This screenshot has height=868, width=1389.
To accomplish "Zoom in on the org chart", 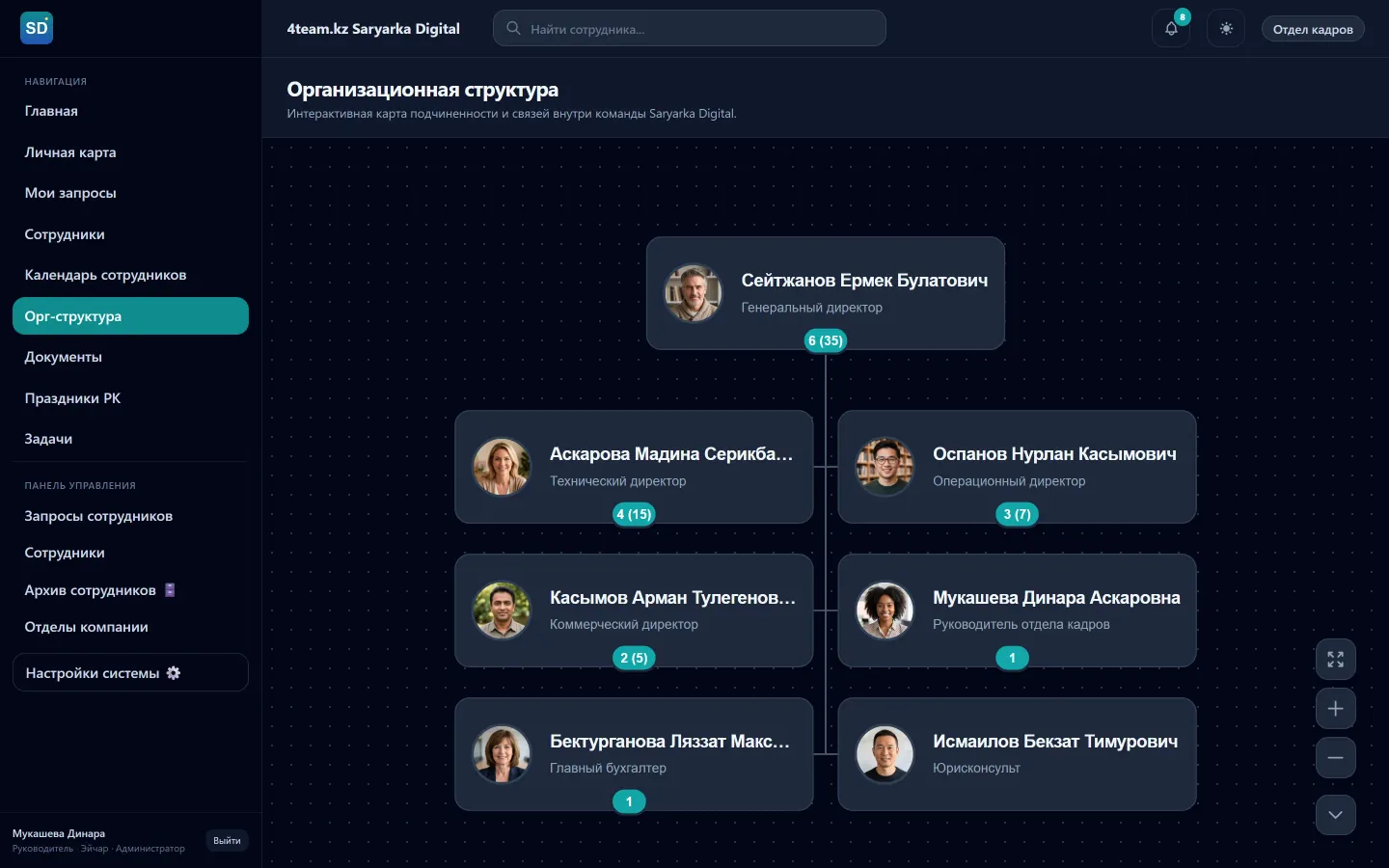I will coord(1335,709).
